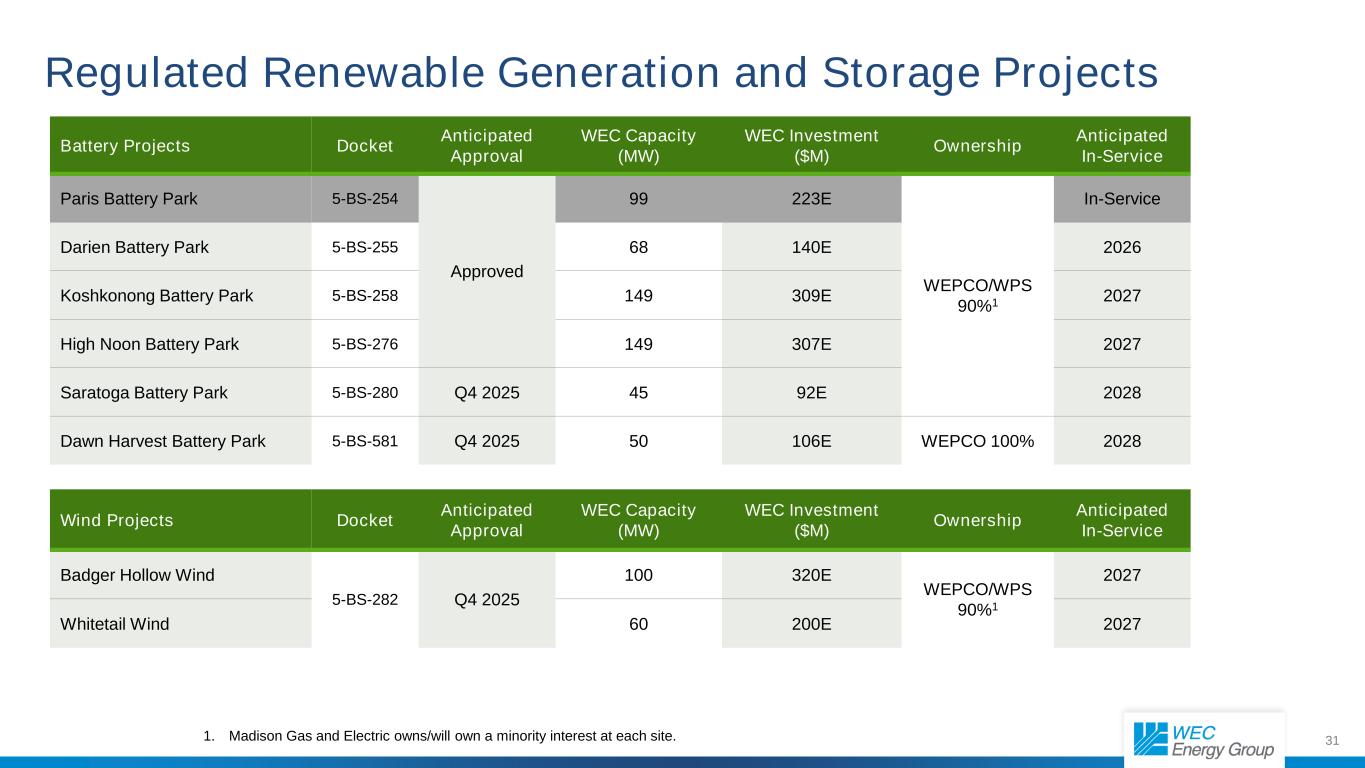Viewport: 1365px width, 768px height.
Task: Select docket 5-BS-254 cell
Action: pos(364,198)
